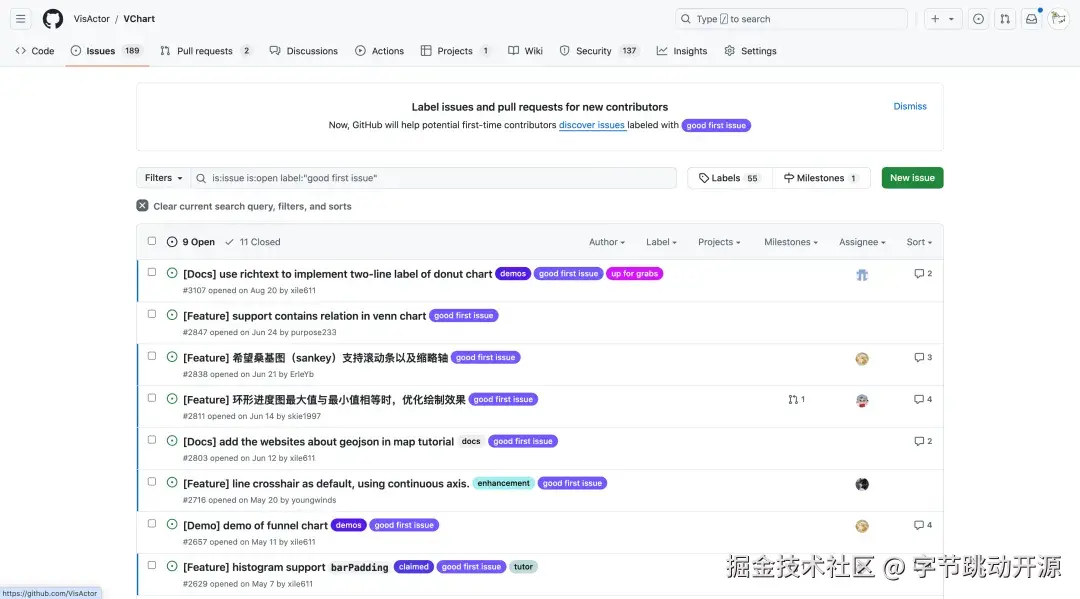
Task: Click the 9 Open issues toggle filter
Action: (x=192, y=241)
